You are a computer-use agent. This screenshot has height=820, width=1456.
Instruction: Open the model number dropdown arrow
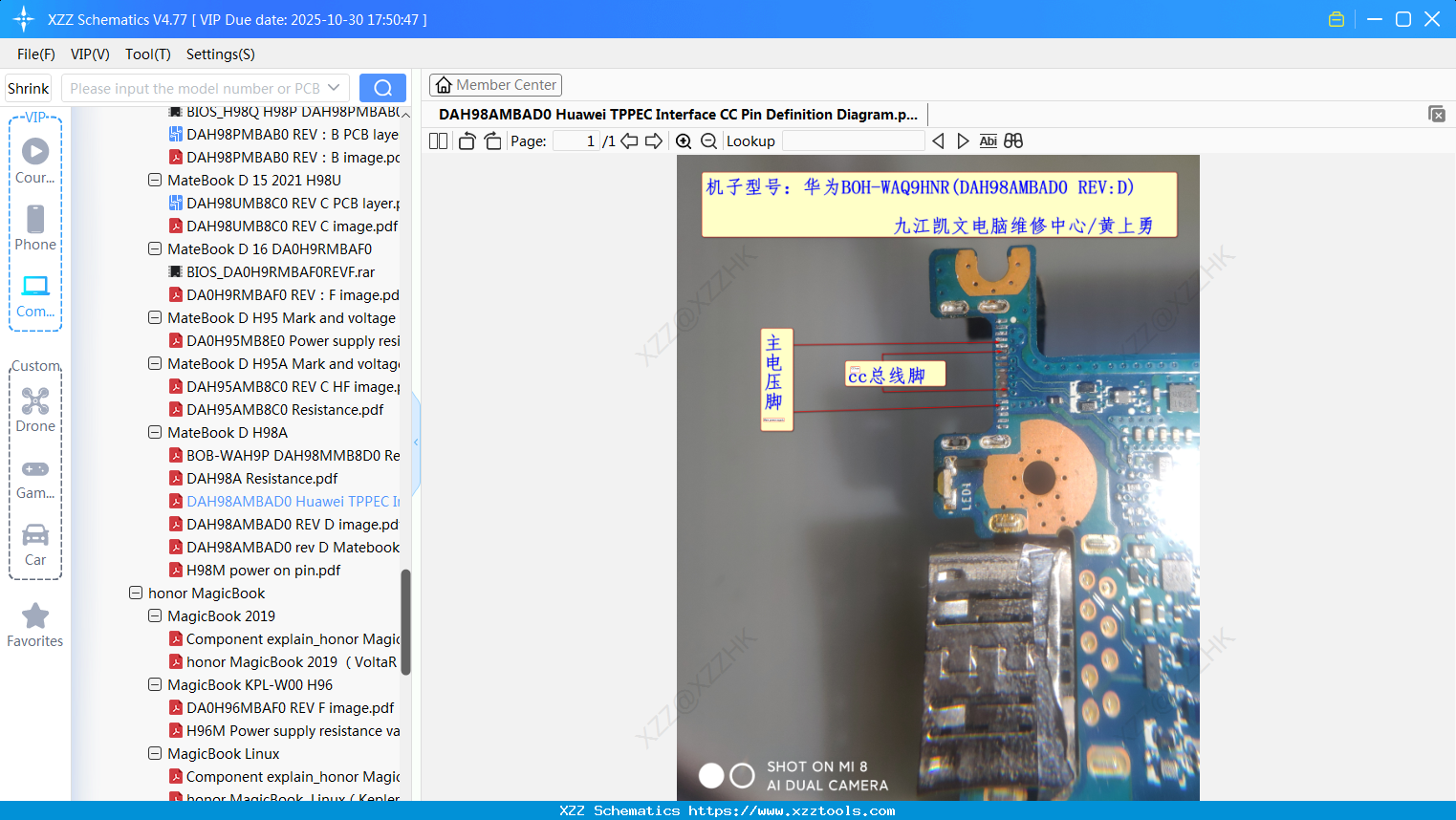point(334,88)
